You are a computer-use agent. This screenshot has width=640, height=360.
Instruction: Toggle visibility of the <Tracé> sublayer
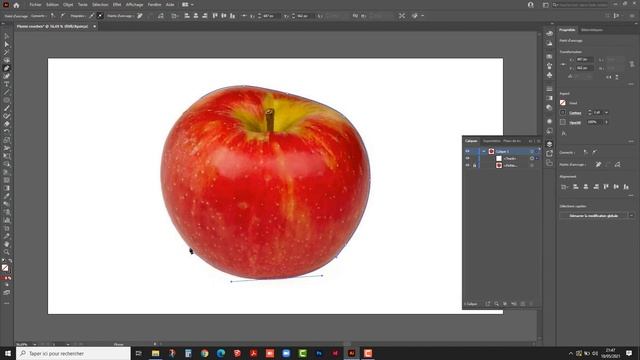coord(467,158)
